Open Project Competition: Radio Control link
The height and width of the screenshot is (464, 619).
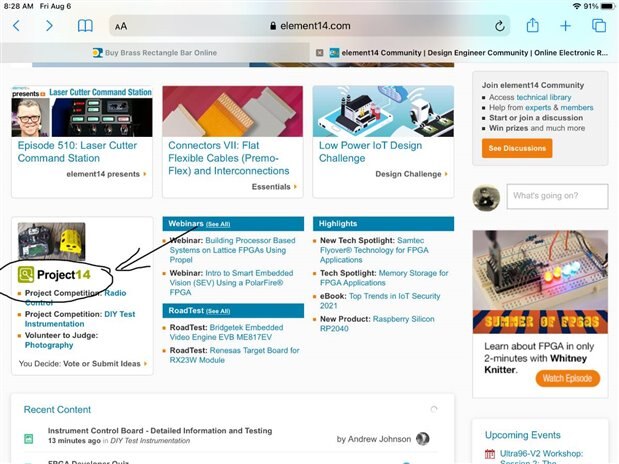pyautogui.click(x=75, y=298)
